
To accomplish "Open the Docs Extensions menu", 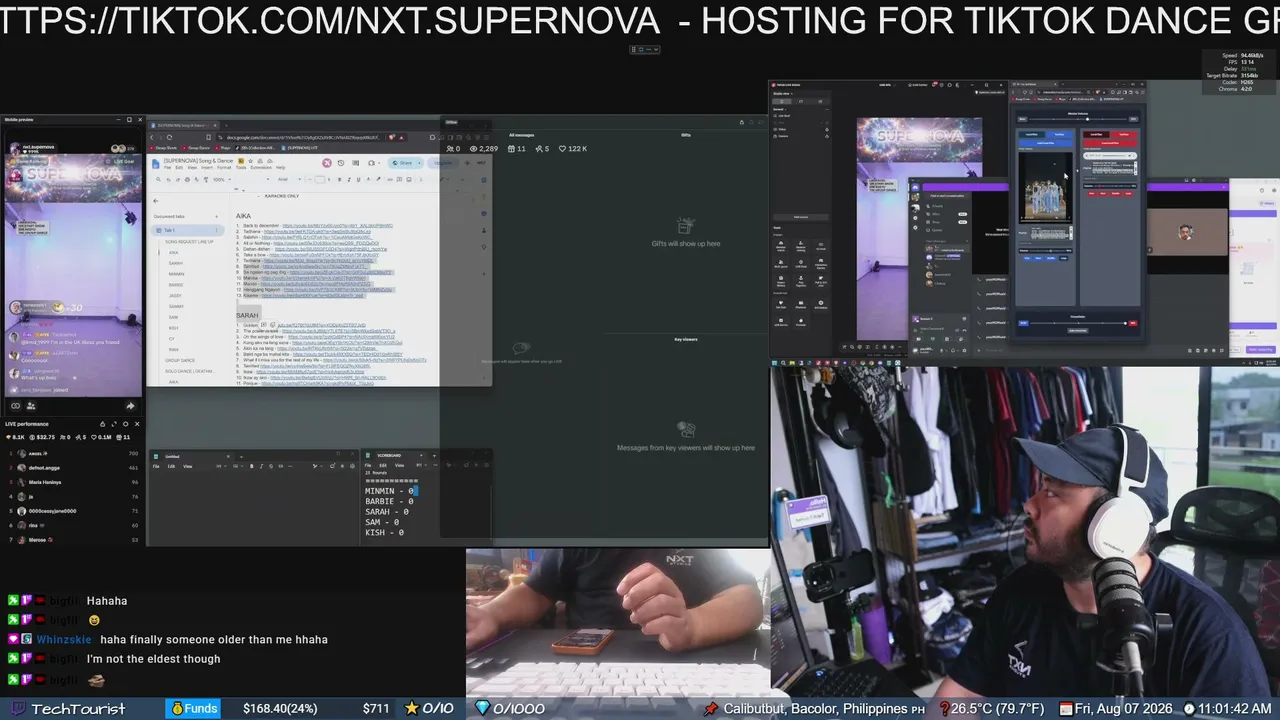I will 260,168.
